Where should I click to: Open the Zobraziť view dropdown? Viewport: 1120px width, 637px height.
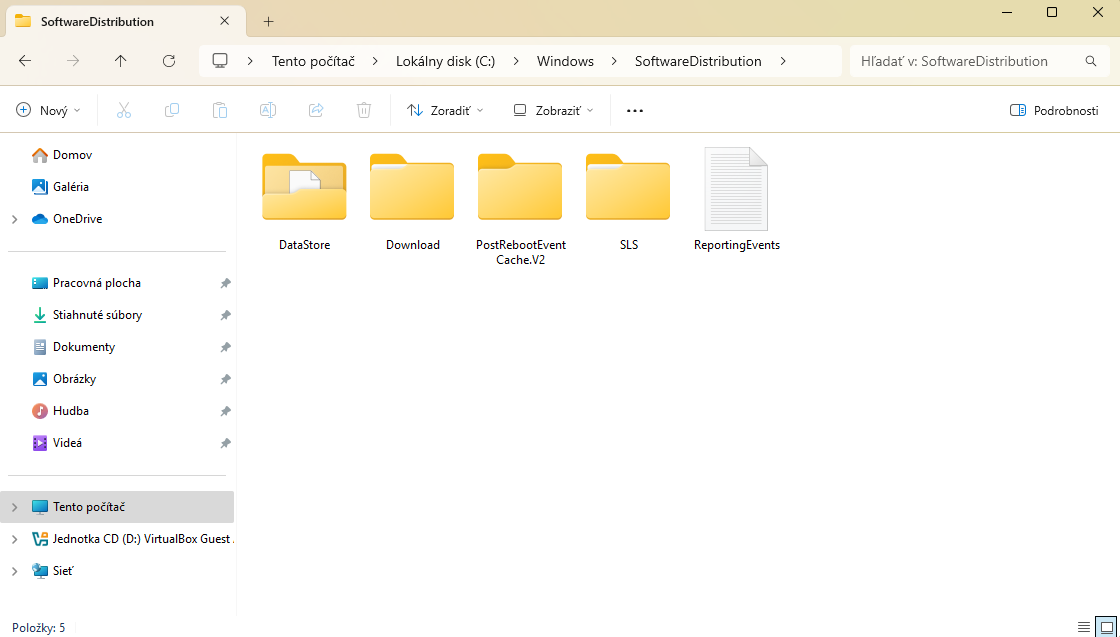click(553, 110)
